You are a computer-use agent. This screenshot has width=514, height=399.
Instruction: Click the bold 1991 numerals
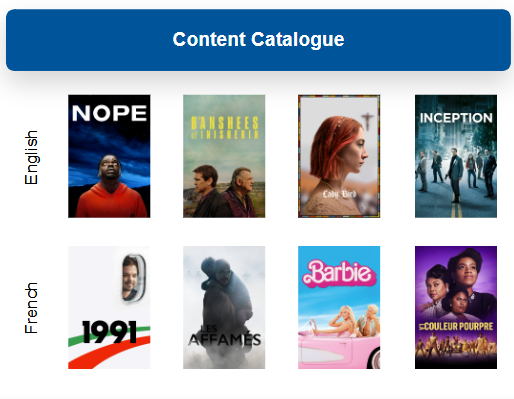(109, 332)
